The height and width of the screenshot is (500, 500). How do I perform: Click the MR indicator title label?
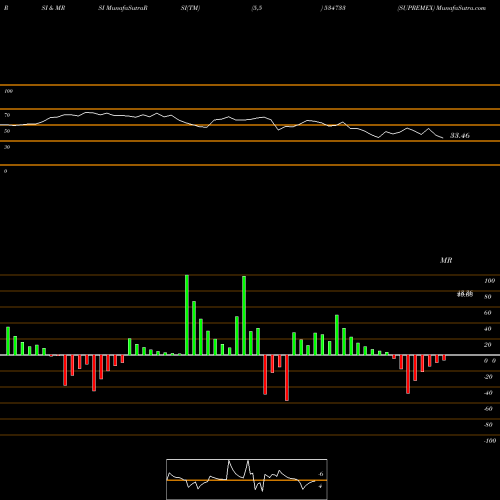pyautogui.click(x=446, y=260)
